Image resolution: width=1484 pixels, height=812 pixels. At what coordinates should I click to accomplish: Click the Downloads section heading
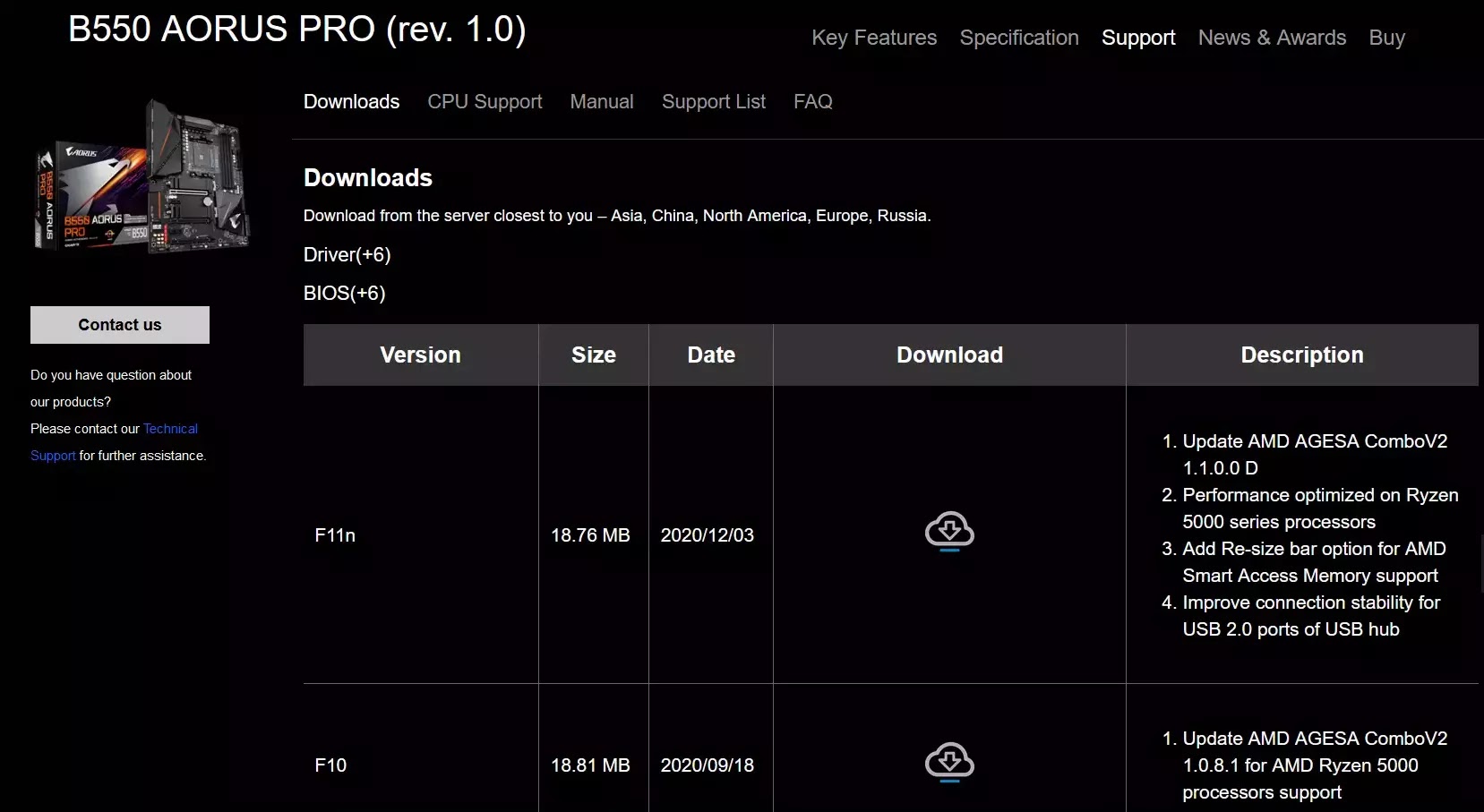[368, 178]
